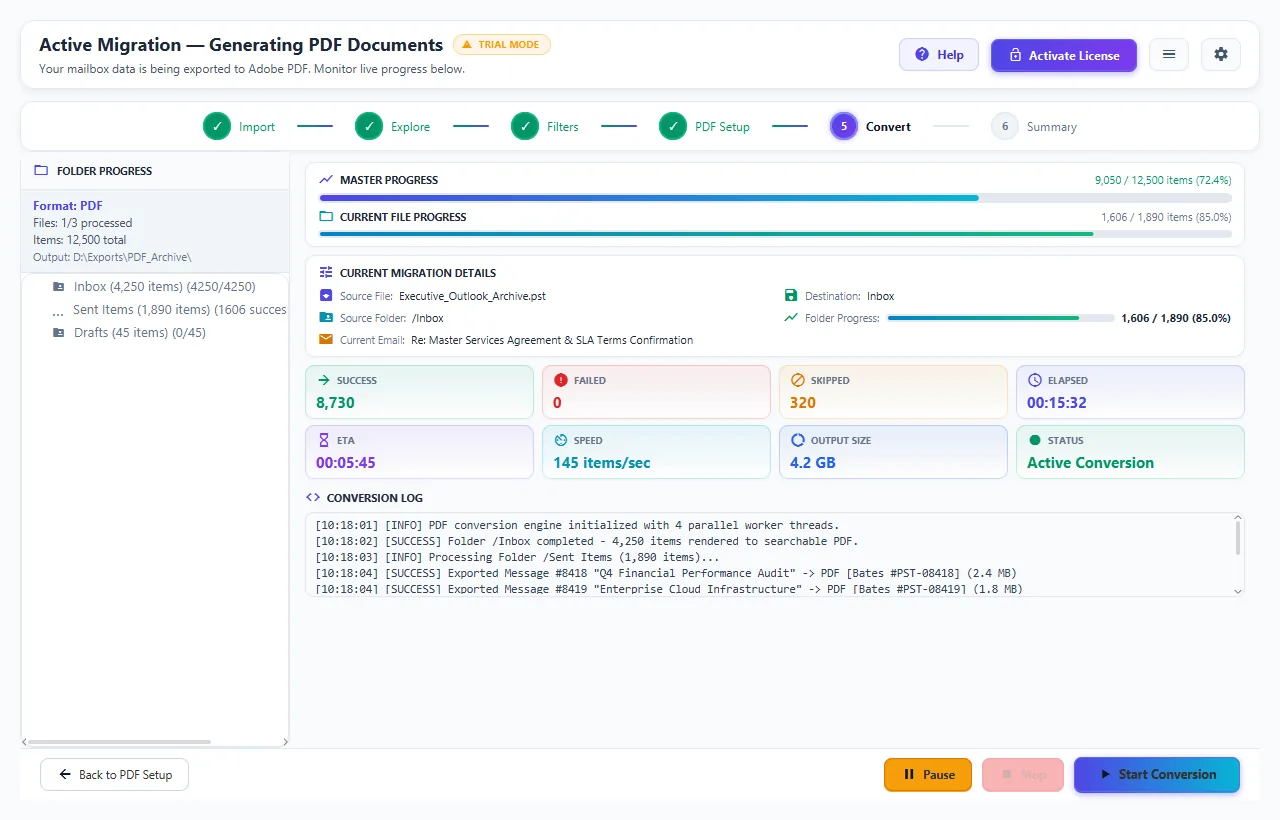Image resolution: width=1280 pixels, height=820 pixels.
Task: Return to the PDF Setup step
Action: click(x=704, y=127)
